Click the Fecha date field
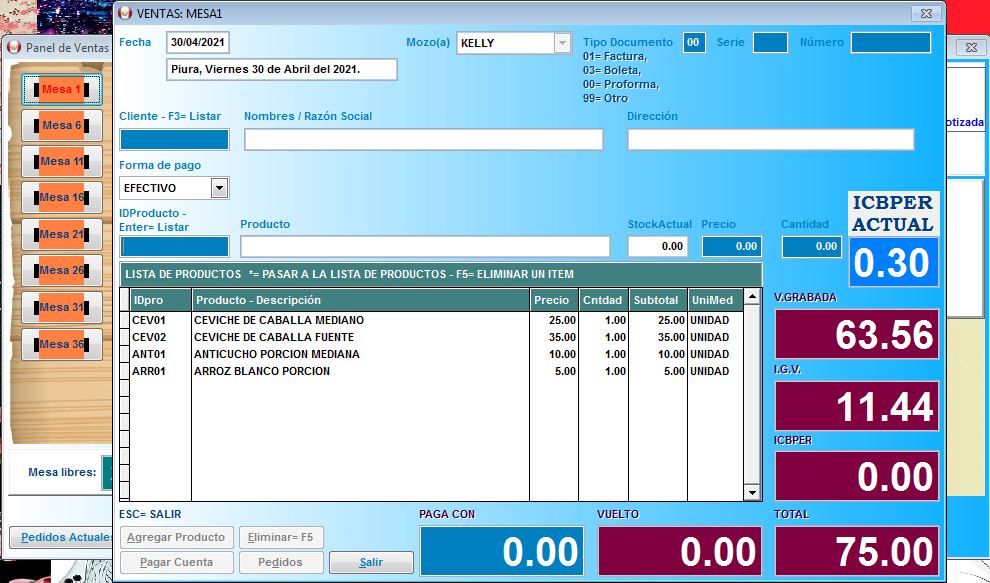 click(x=199, y=43)
